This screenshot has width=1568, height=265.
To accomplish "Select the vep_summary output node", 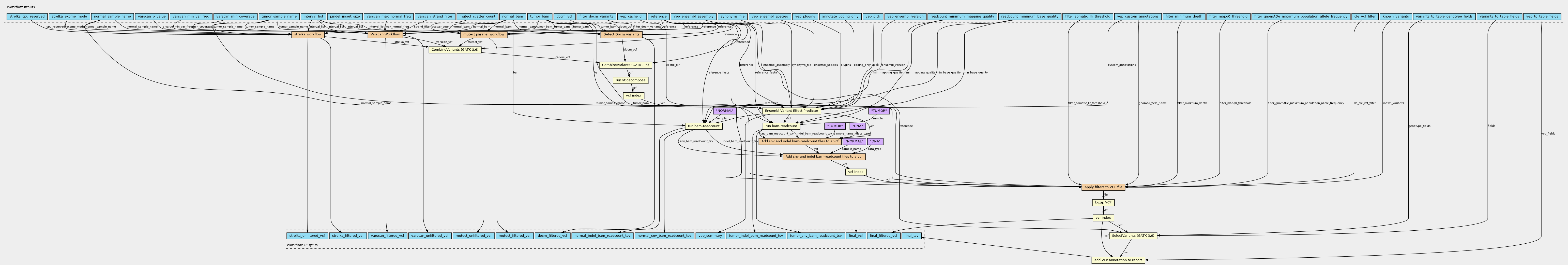I will click(x=710, y=235).
